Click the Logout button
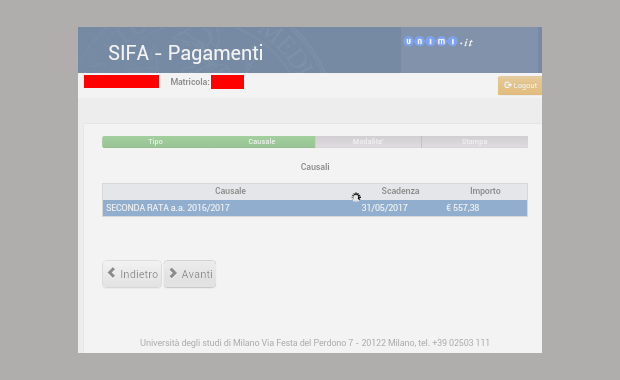 click(520, 85)
